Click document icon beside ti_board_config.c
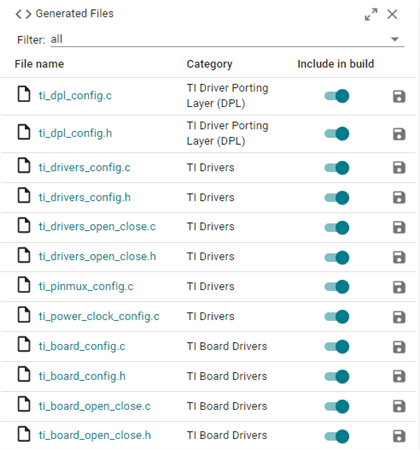This screenshot has height=450, width=420. point(24,344)
